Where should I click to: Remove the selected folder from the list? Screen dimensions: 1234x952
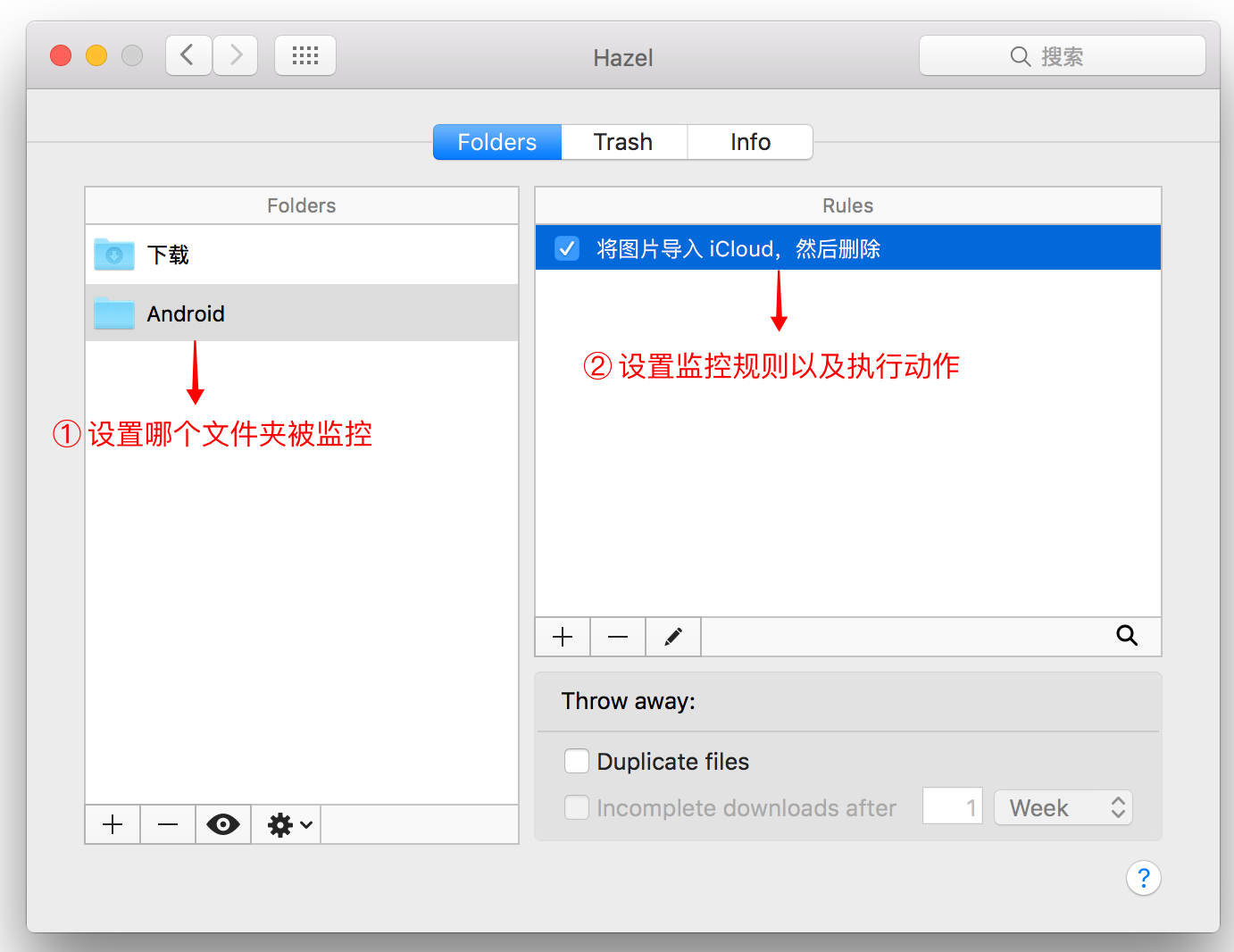tap(168, 824)
